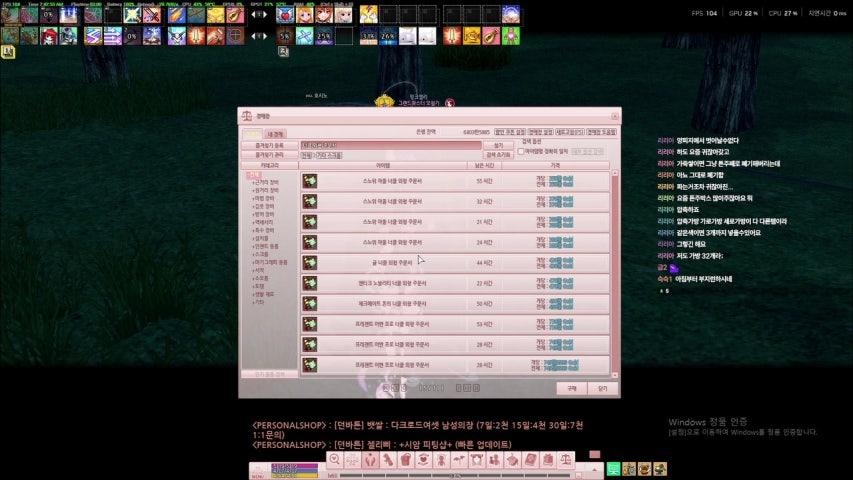Select the listing row with 53 시간 left
The height and width of the screenshot is (480, 853).
point(454,324)
